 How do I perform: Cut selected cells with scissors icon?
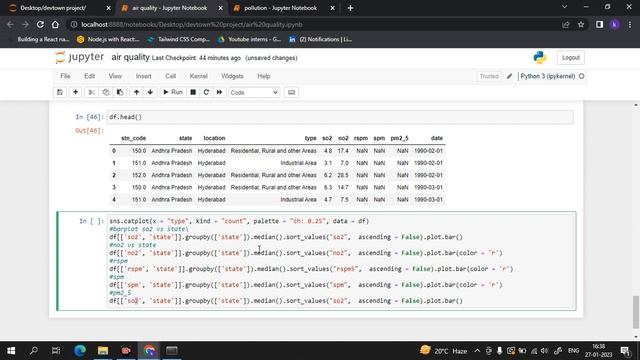pos(91,92)
